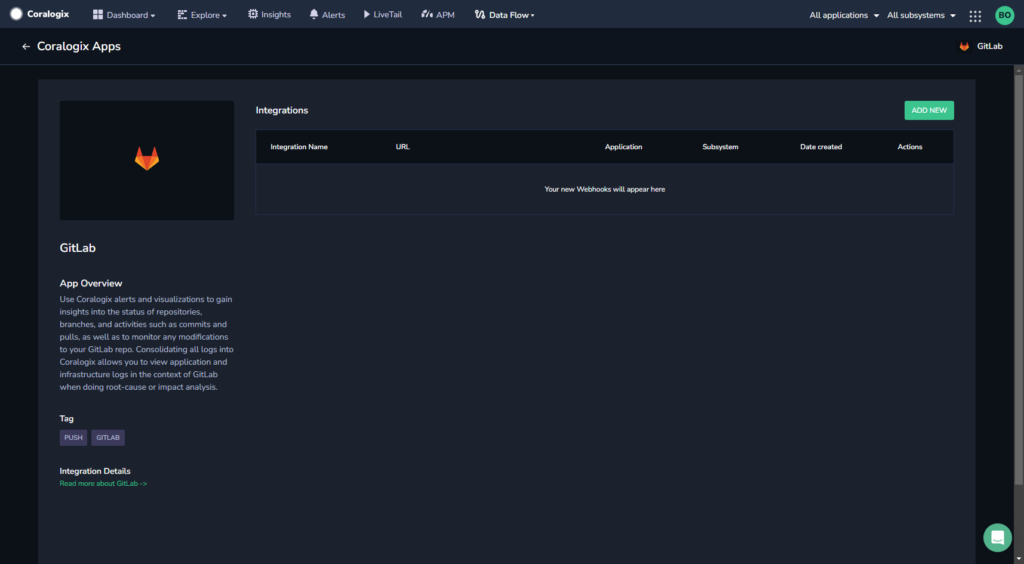Navigate to APM
The height and width of the screenshot is (564, 1024).
[438, 14]
